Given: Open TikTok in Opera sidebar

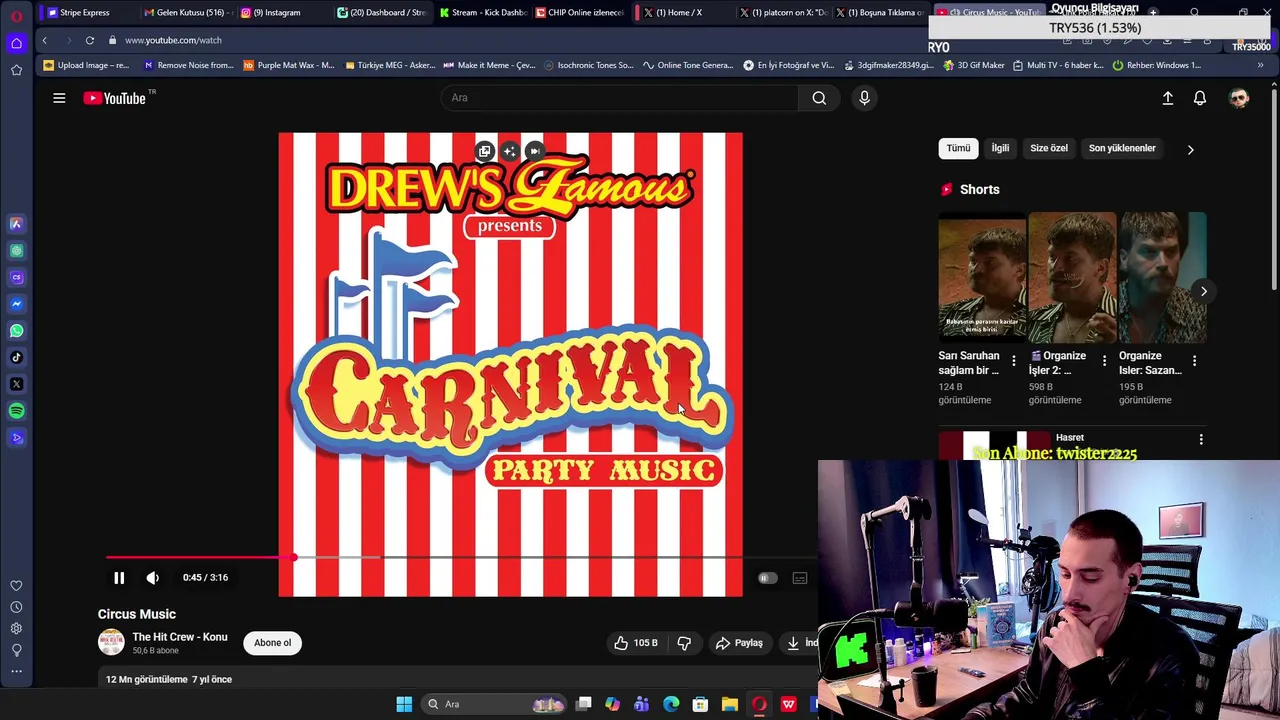Looking at the screenshot, I should click(x=16, y=357).
